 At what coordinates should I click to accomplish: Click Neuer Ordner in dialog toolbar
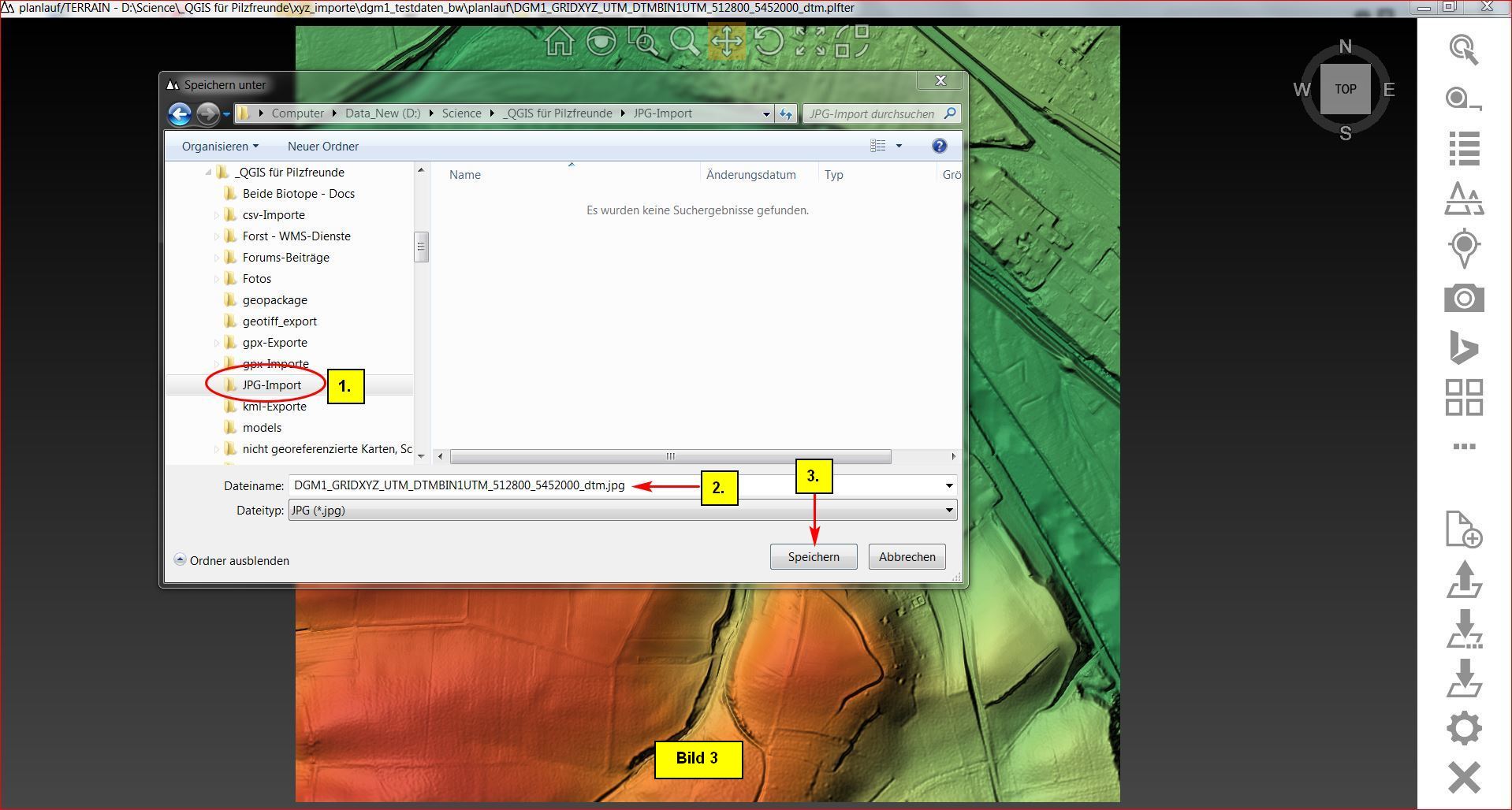[322, 147]
